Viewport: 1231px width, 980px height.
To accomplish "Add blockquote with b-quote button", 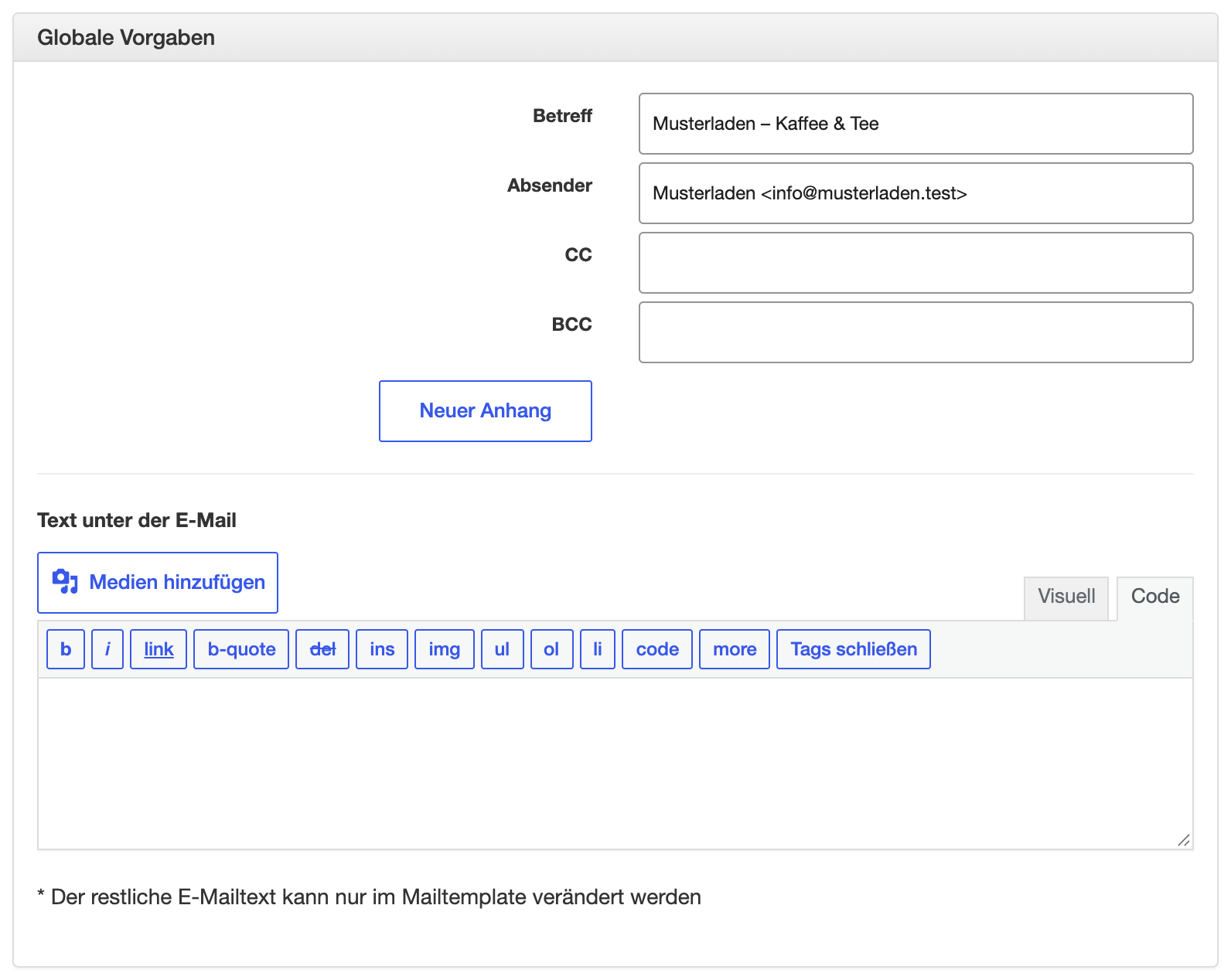I will pyautogui.click(x=241, y=649).
